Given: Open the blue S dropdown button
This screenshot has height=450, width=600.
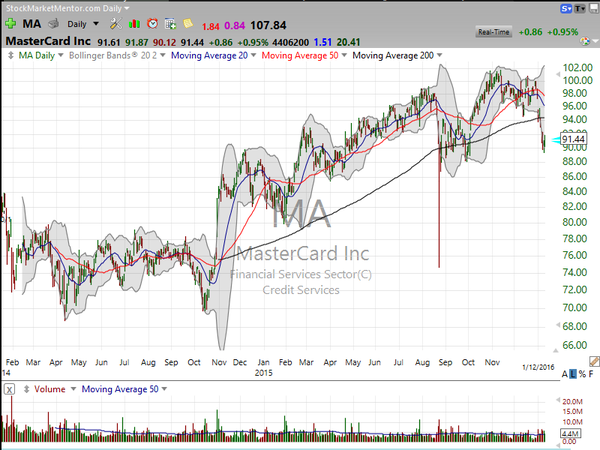Looking at the screenshot, I should 566,8.
